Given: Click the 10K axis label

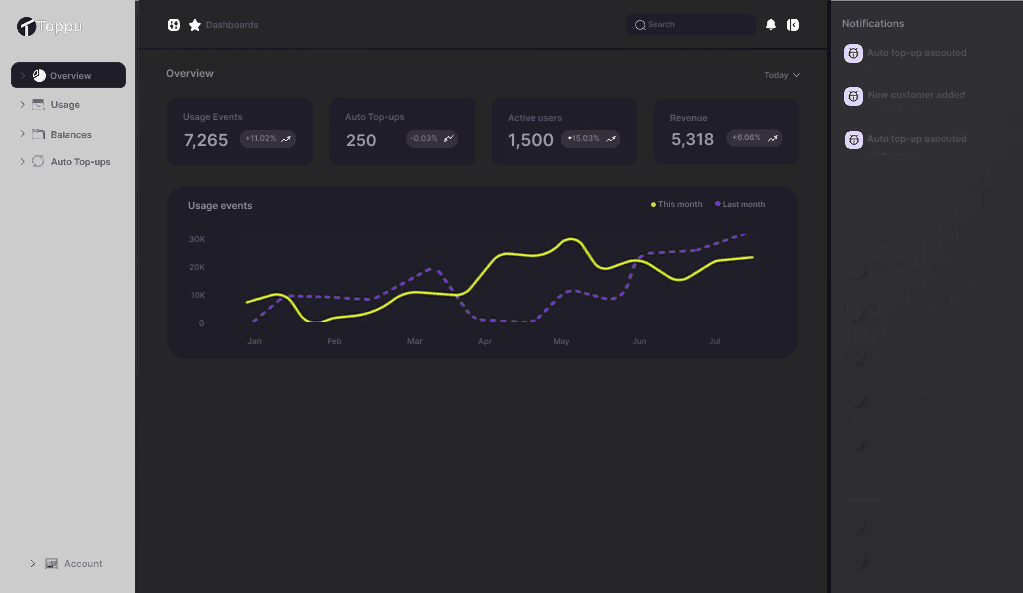Looking at the screenshot, I should [x=198, y=296].
